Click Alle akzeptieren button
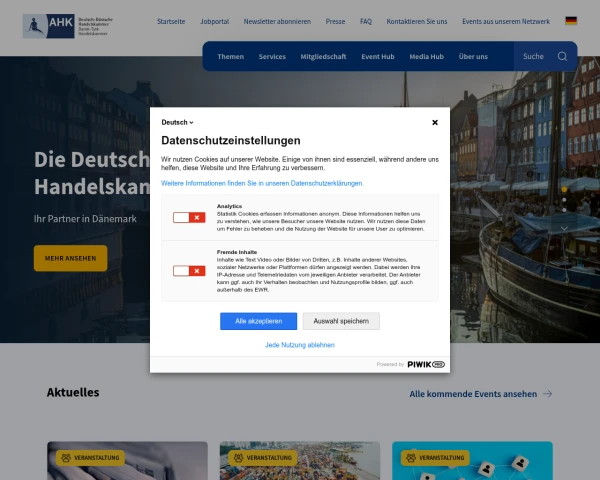The image size is (600, 480). click(258, 321)
